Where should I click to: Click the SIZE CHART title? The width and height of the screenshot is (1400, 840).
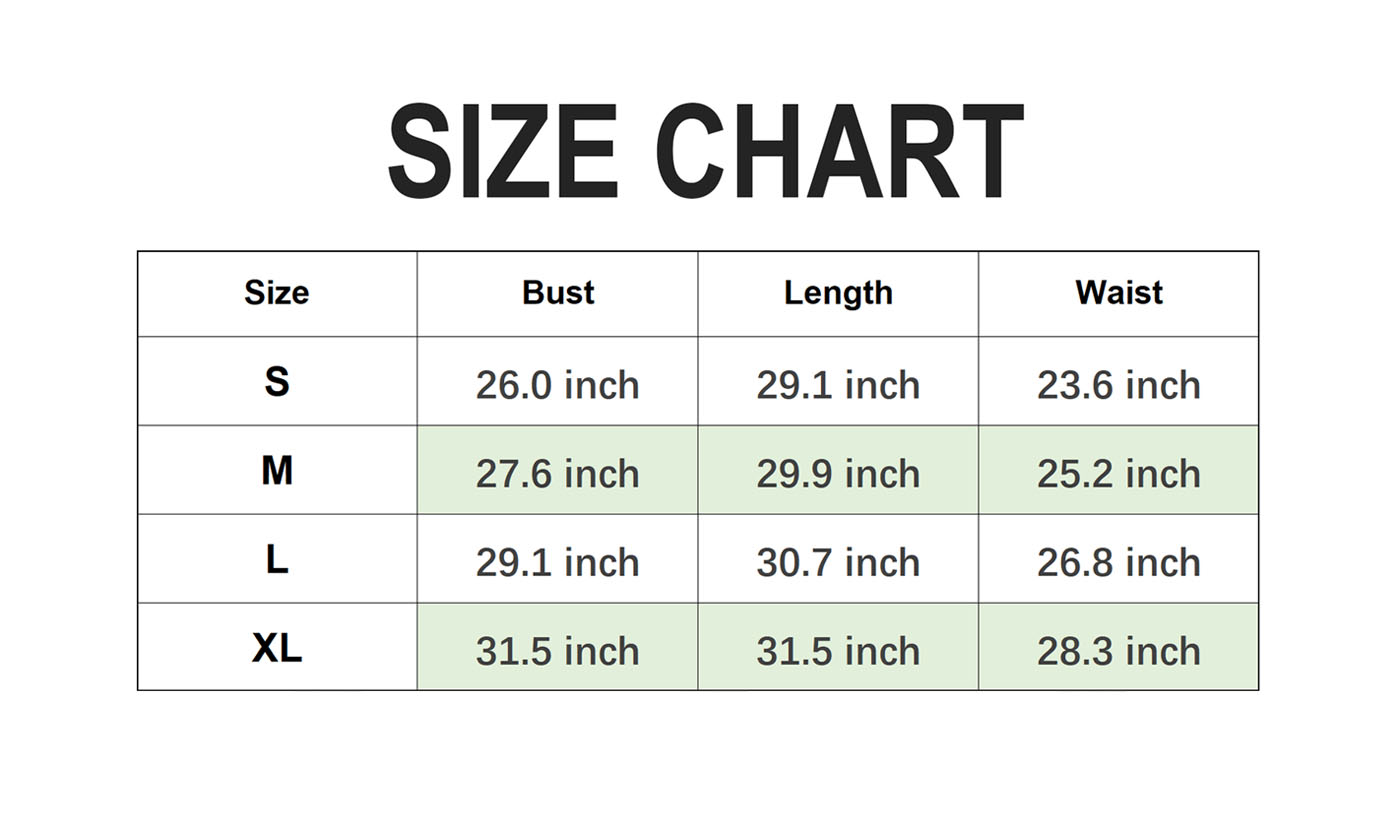705,152
